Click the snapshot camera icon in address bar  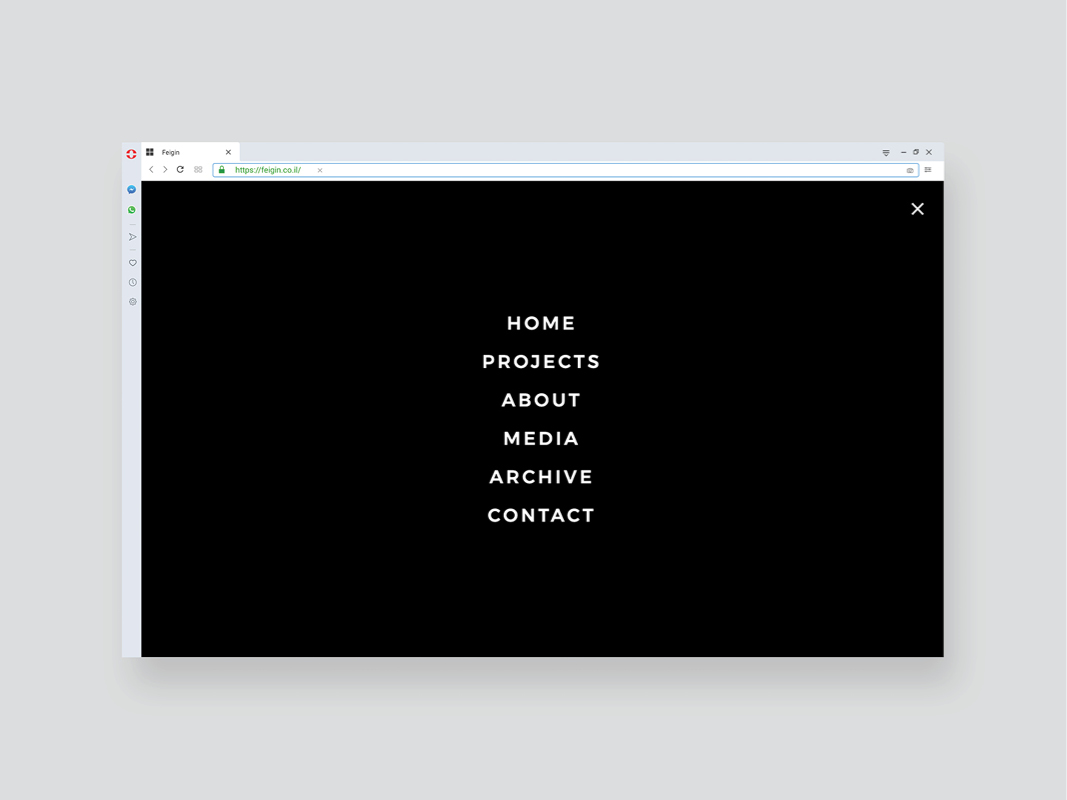(x=910, y=170)
